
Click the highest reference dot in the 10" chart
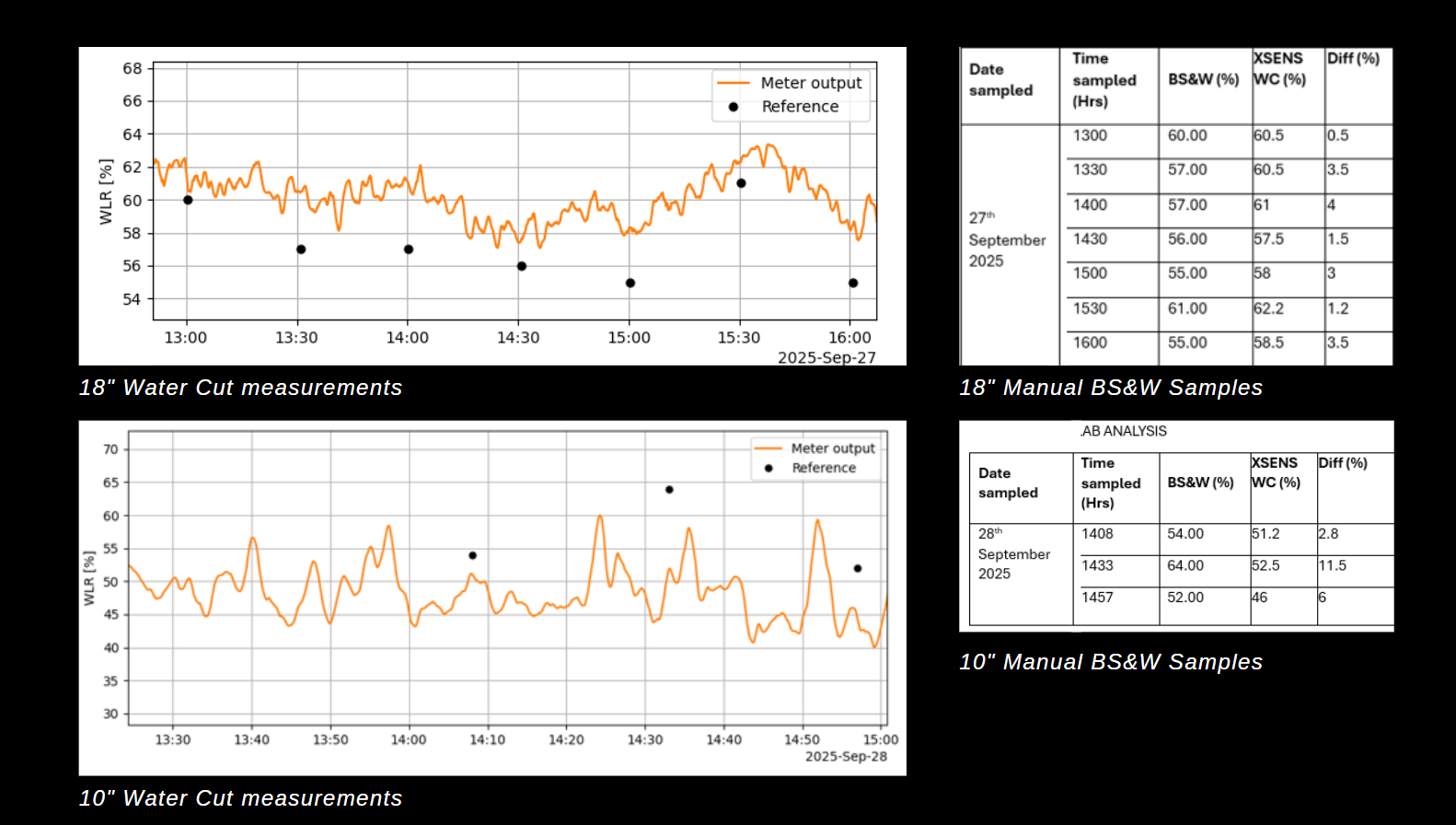[x=669, y=490]
